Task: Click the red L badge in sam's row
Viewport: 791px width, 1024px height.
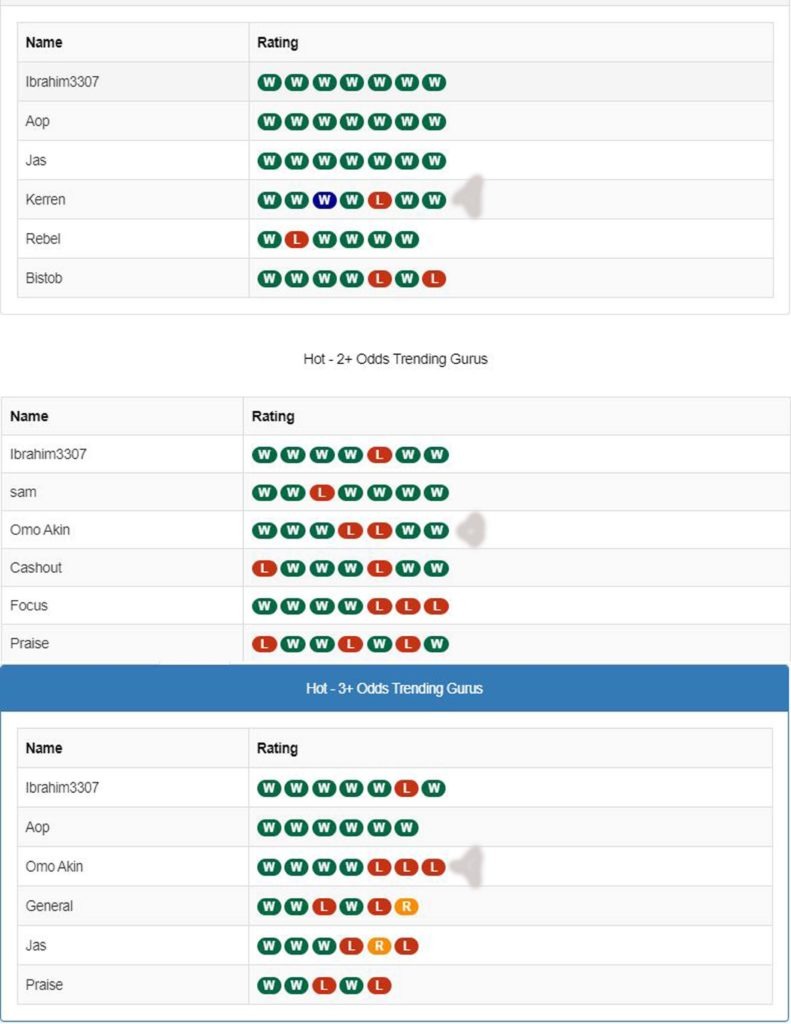Action: 321,492
